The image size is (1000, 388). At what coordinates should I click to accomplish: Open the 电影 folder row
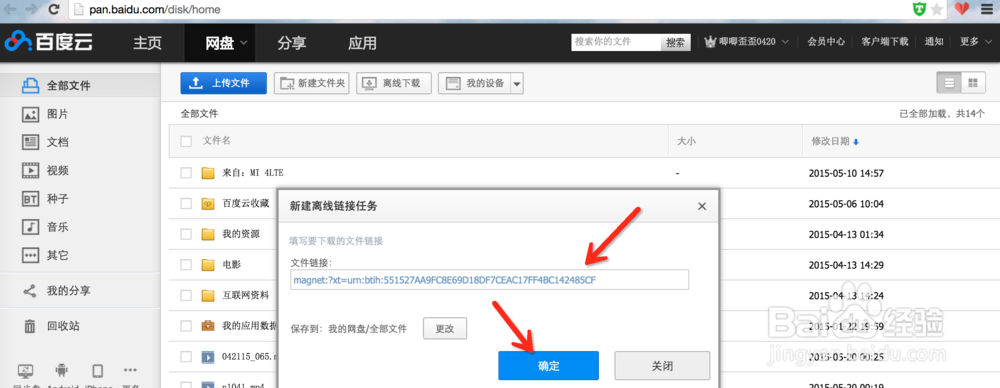pos(232,265)
